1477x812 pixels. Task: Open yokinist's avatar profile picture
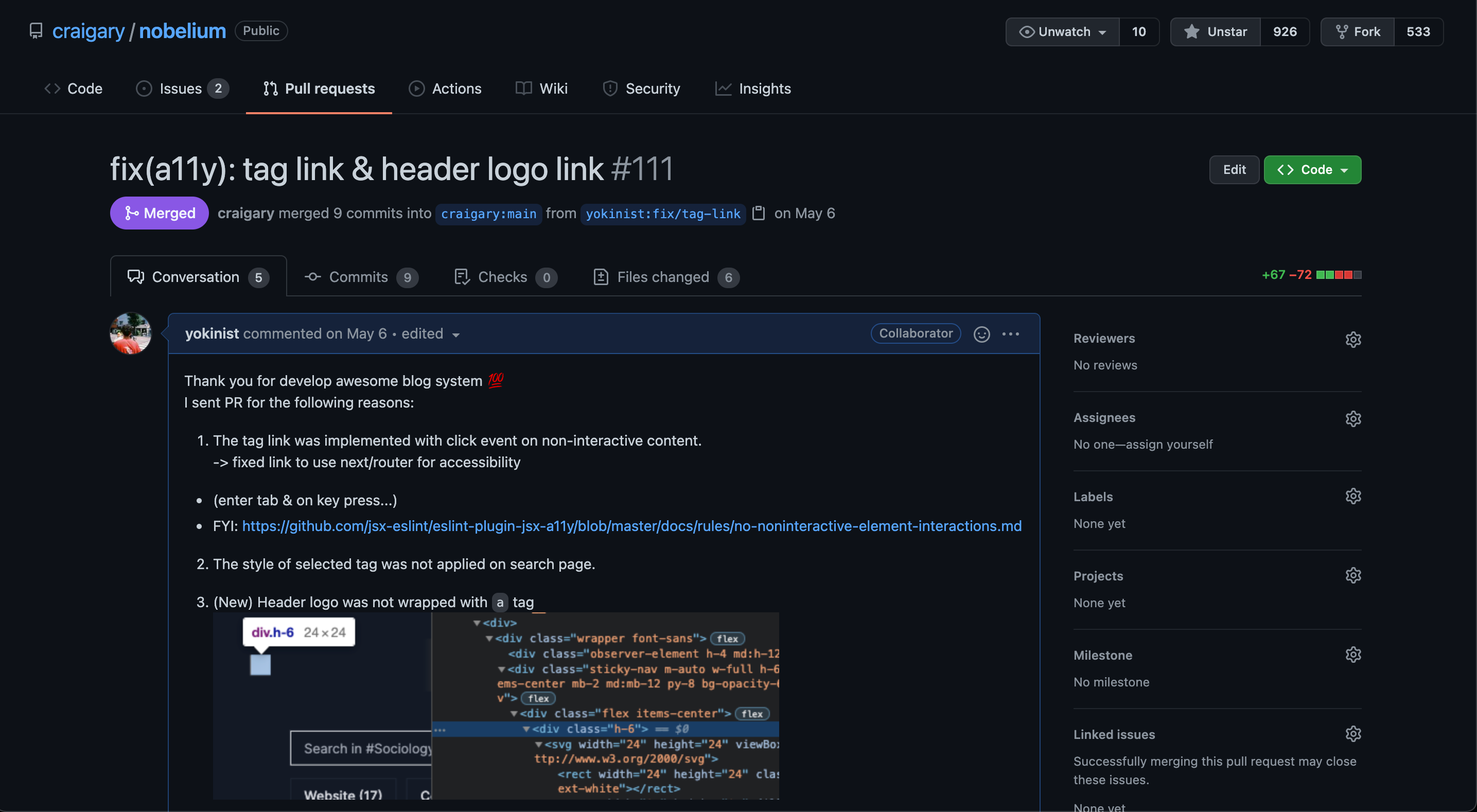pyautogui.click(x=131, y=334)
